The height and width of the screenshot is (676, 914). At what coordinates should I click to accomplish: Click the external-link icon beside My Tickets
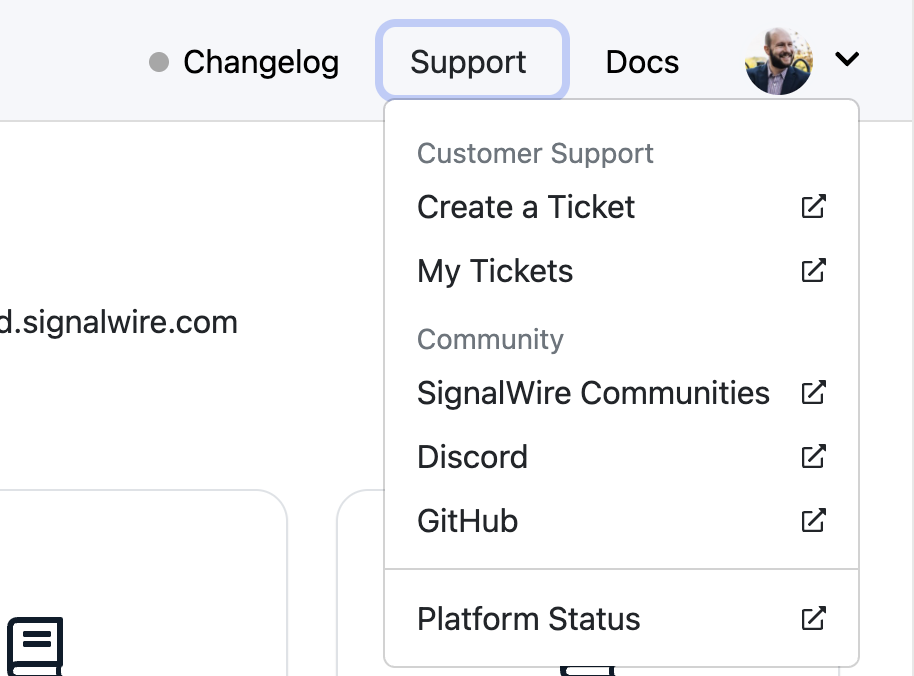tap(814, 271)
